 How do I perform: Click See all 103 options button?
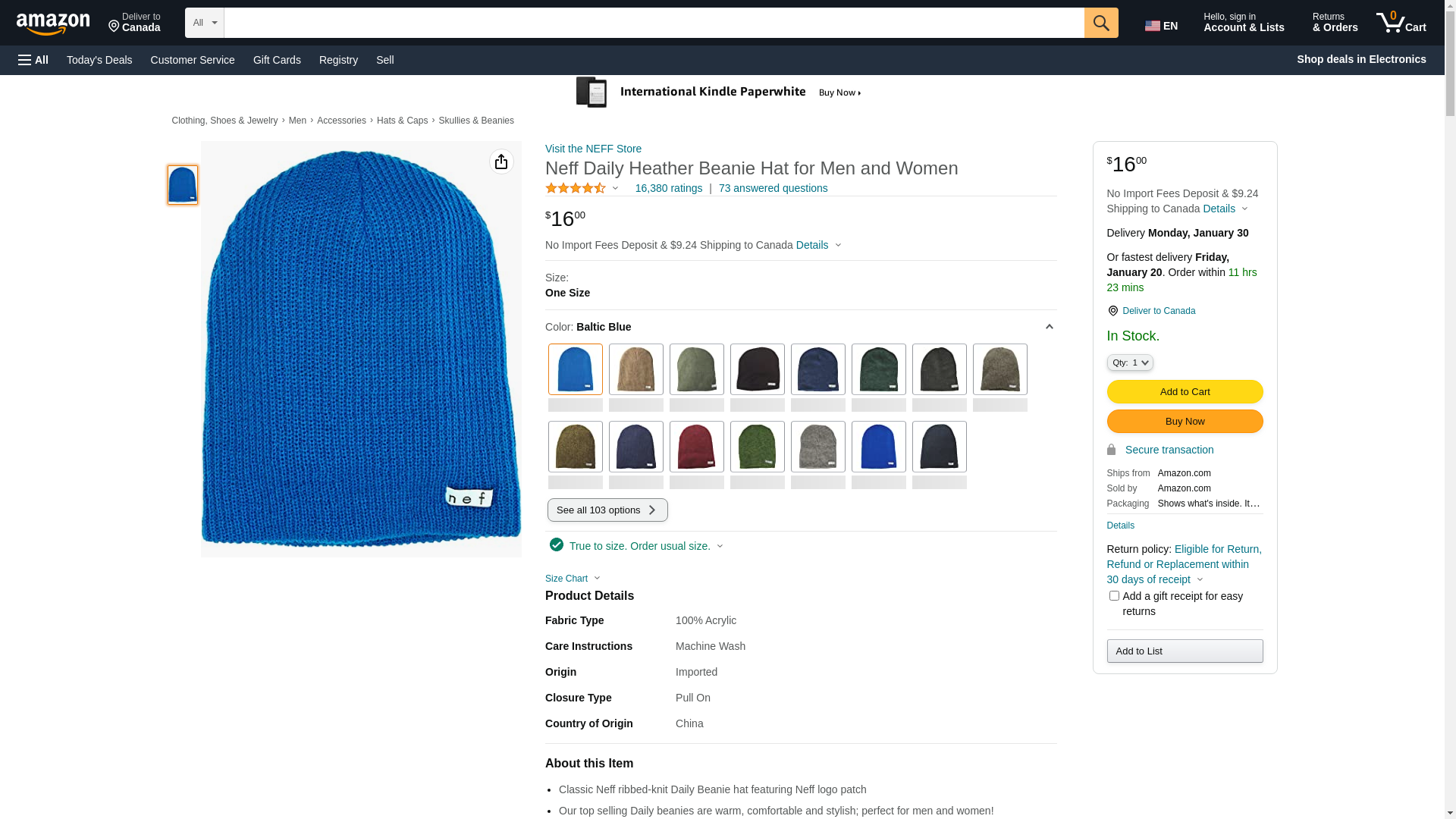click(607, 510)
